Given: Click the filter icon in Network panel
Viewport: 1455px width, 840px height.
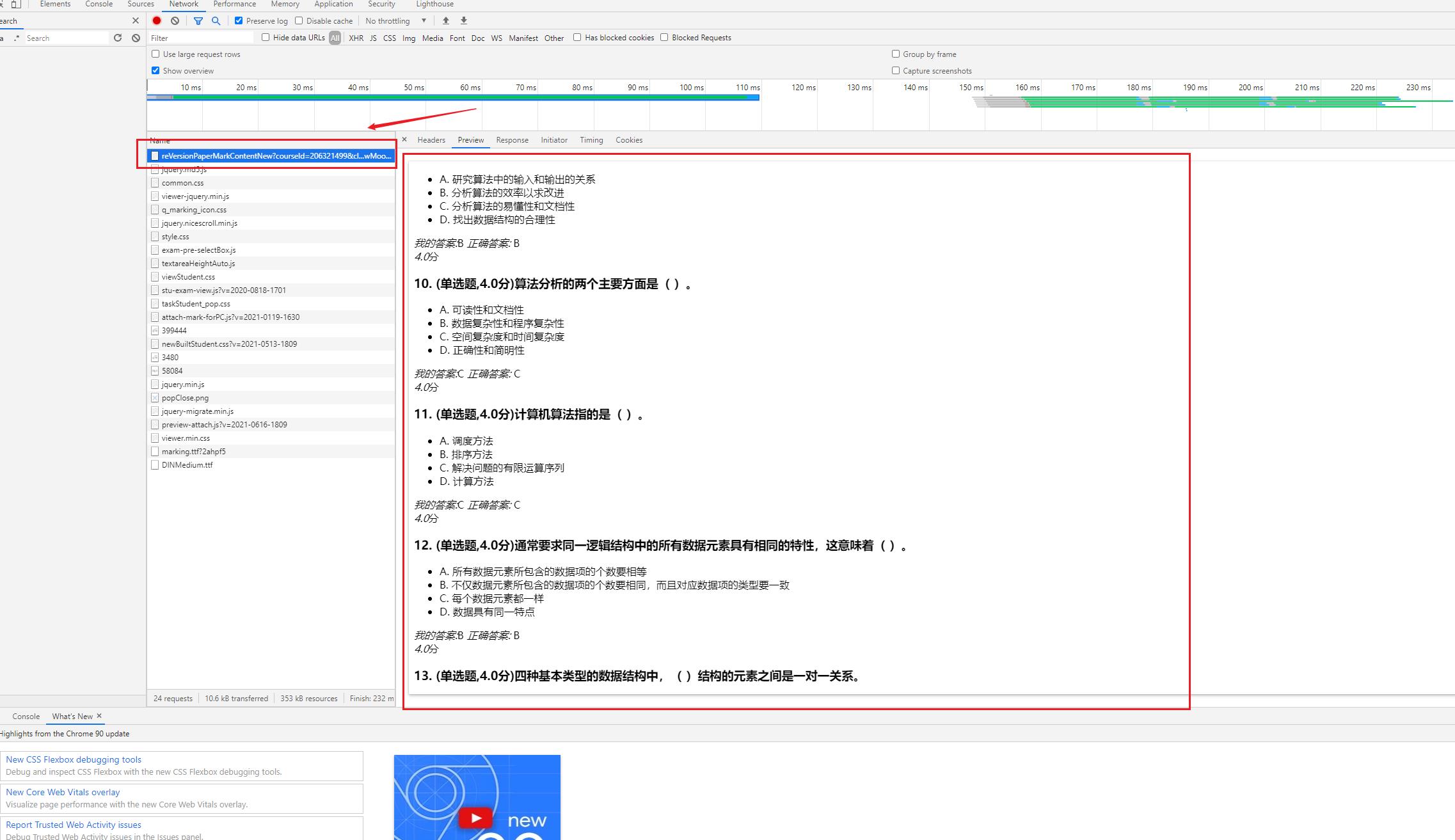Looking at the screenshot, I should [198, 21].
